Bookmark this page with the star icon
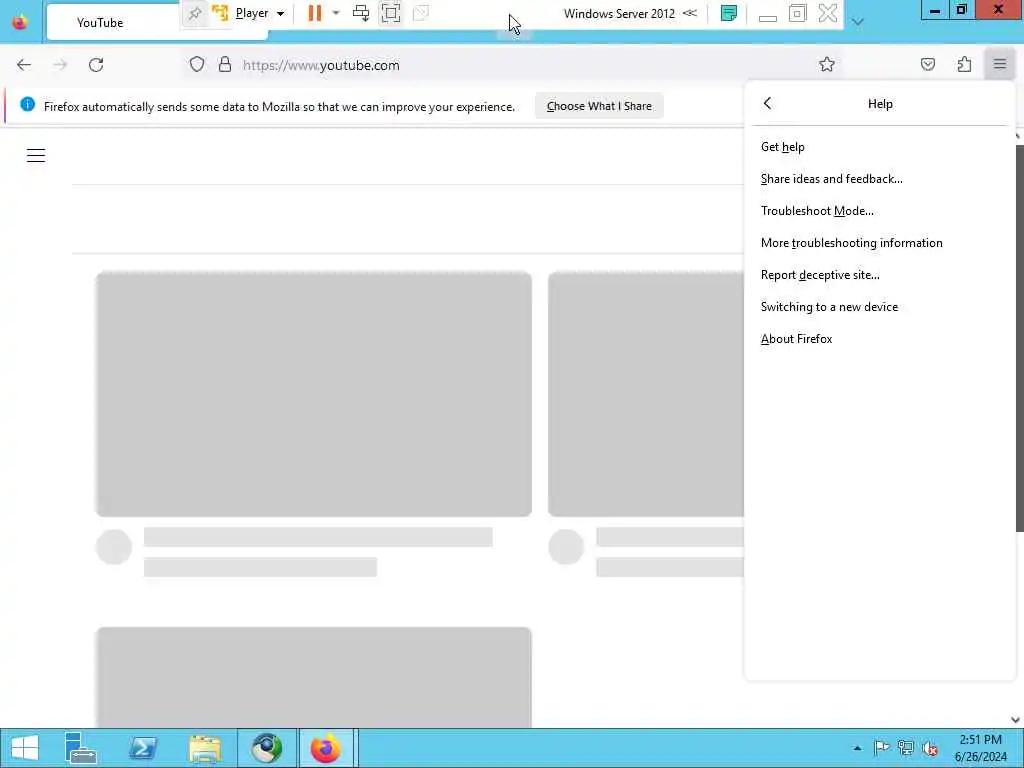Screen dimensions: 1024x768 click(827, 64)
